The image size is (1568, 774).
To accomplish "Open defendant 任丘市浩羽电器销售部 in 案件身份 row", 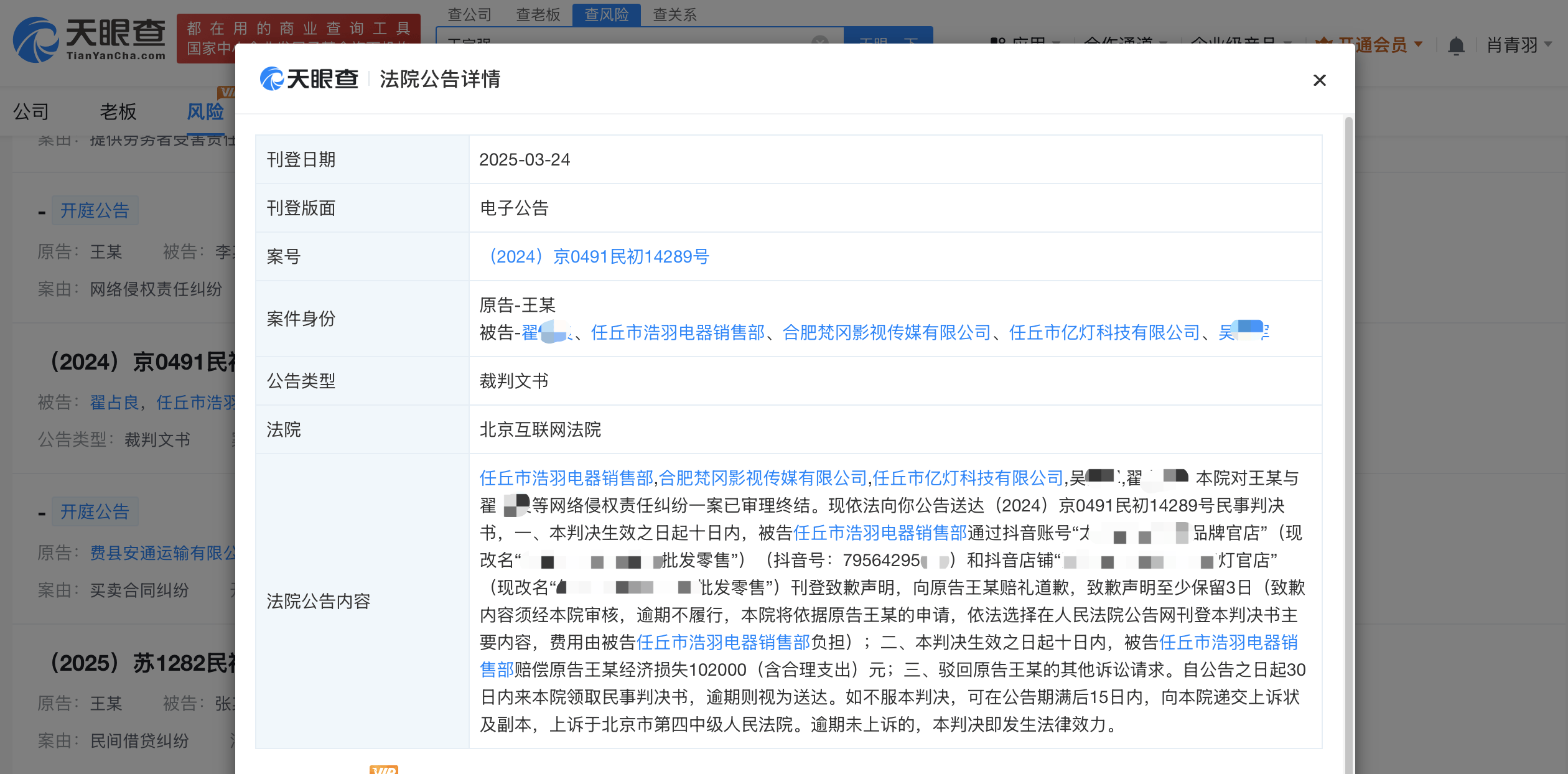I will coord(678,332).
